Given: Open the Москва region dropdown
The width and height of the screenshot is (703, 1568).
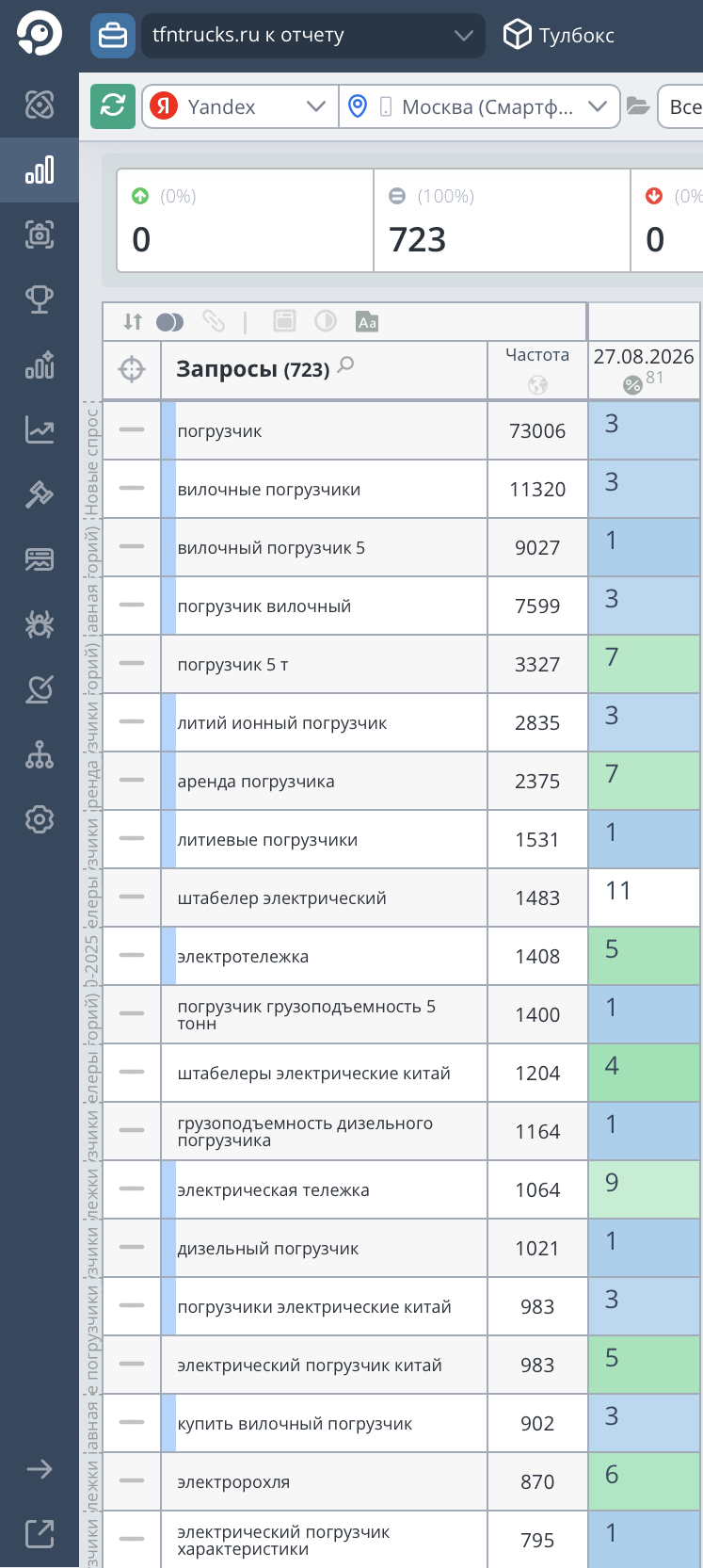Looking at the screenshot, I should pos(479,106).
